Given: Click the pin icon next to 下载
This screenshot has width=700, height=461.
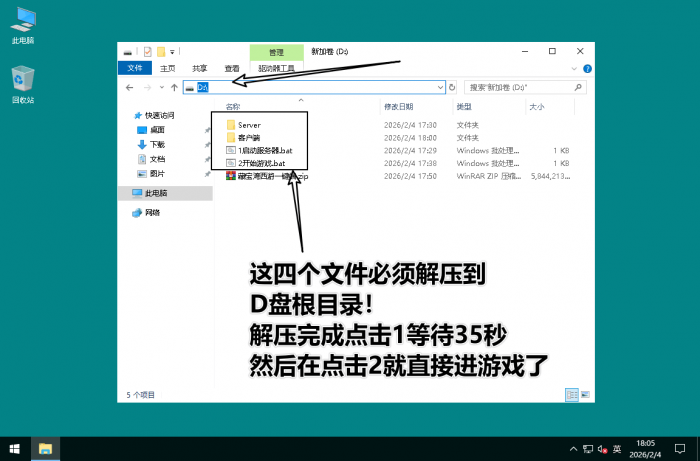Looking at the screenshot, I should pyautogui.click(x=207, y=145).
